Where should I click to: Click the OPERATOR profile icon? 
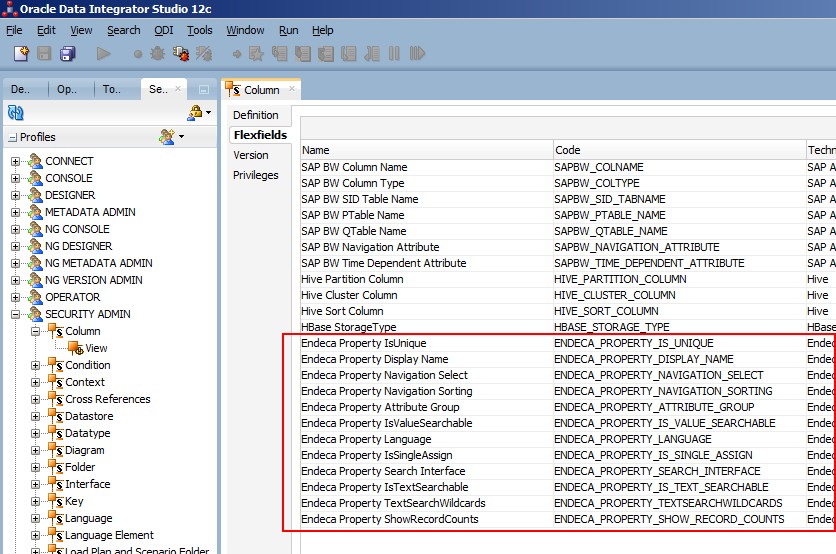[35, 297]
